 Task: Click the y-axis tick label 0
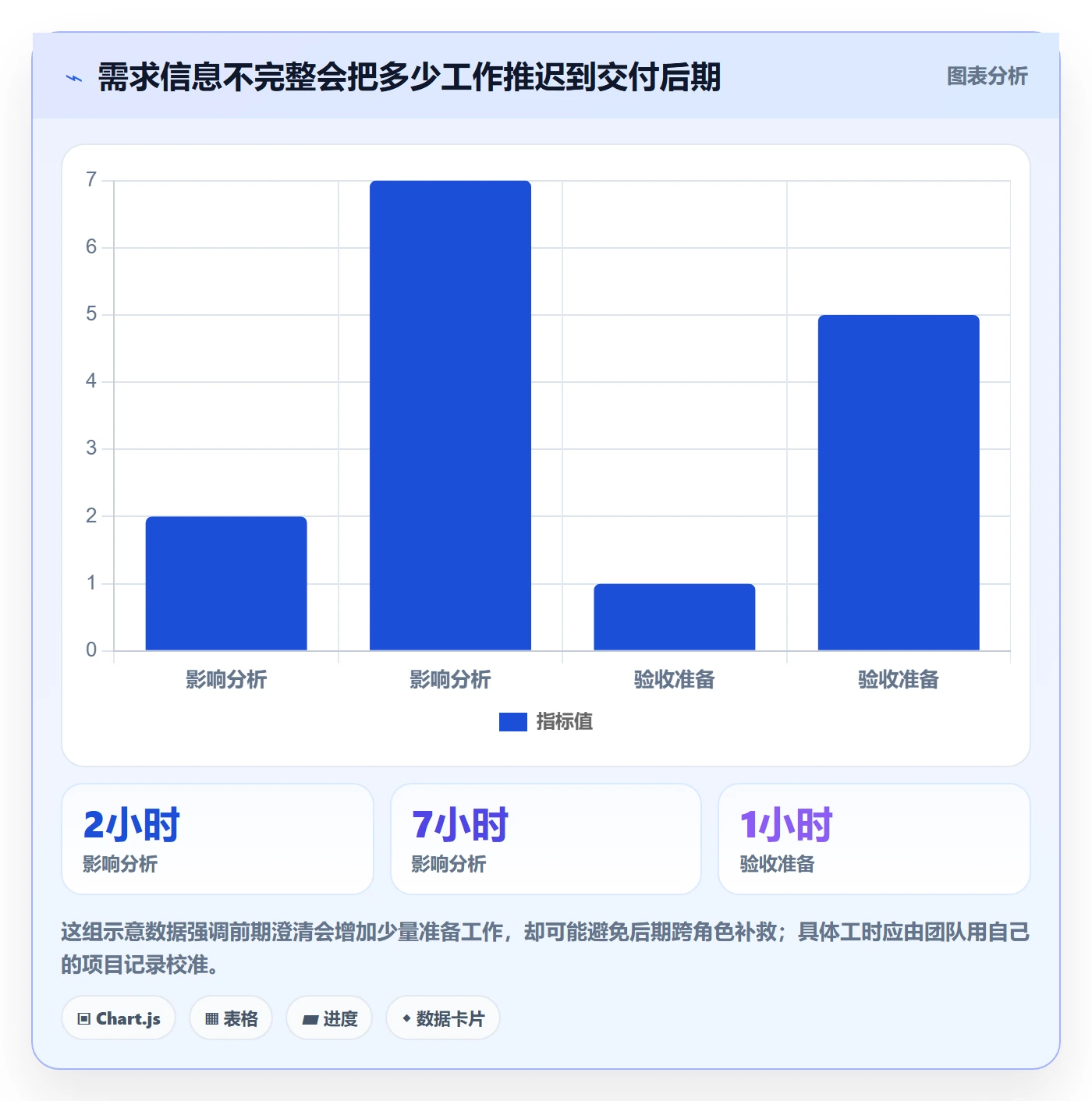click(x=91, y=650)
